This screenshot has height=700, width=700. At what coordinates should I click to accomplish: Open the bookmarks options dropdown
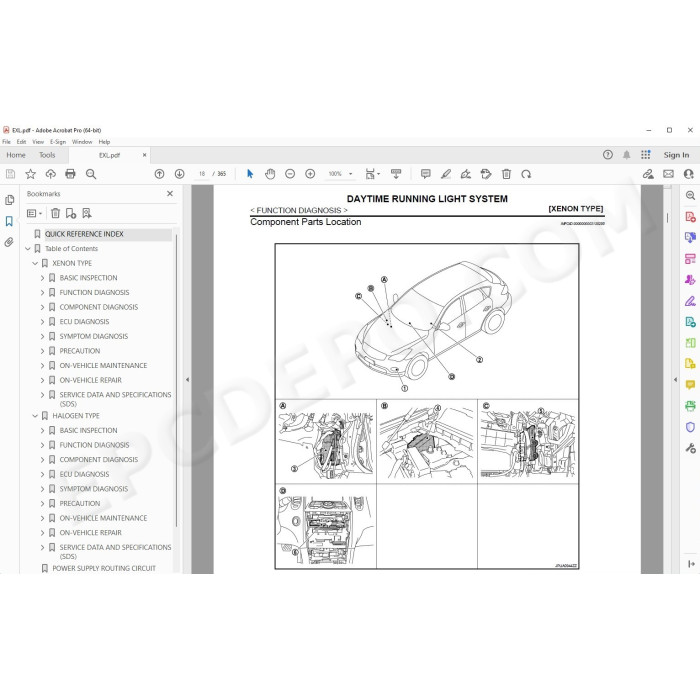pos(34,213)
